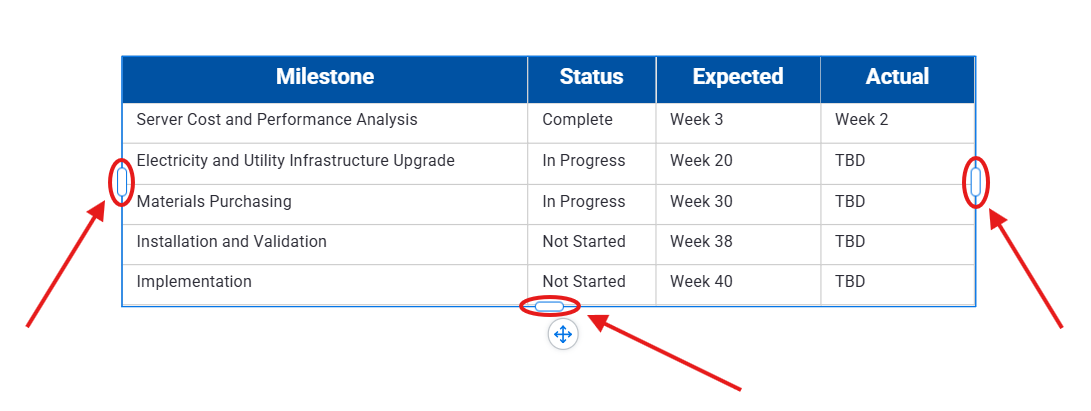The width and height of the screenshot is (1091, 411).
Task: Click the left table resize handle
Action: [x=122, y=182]
